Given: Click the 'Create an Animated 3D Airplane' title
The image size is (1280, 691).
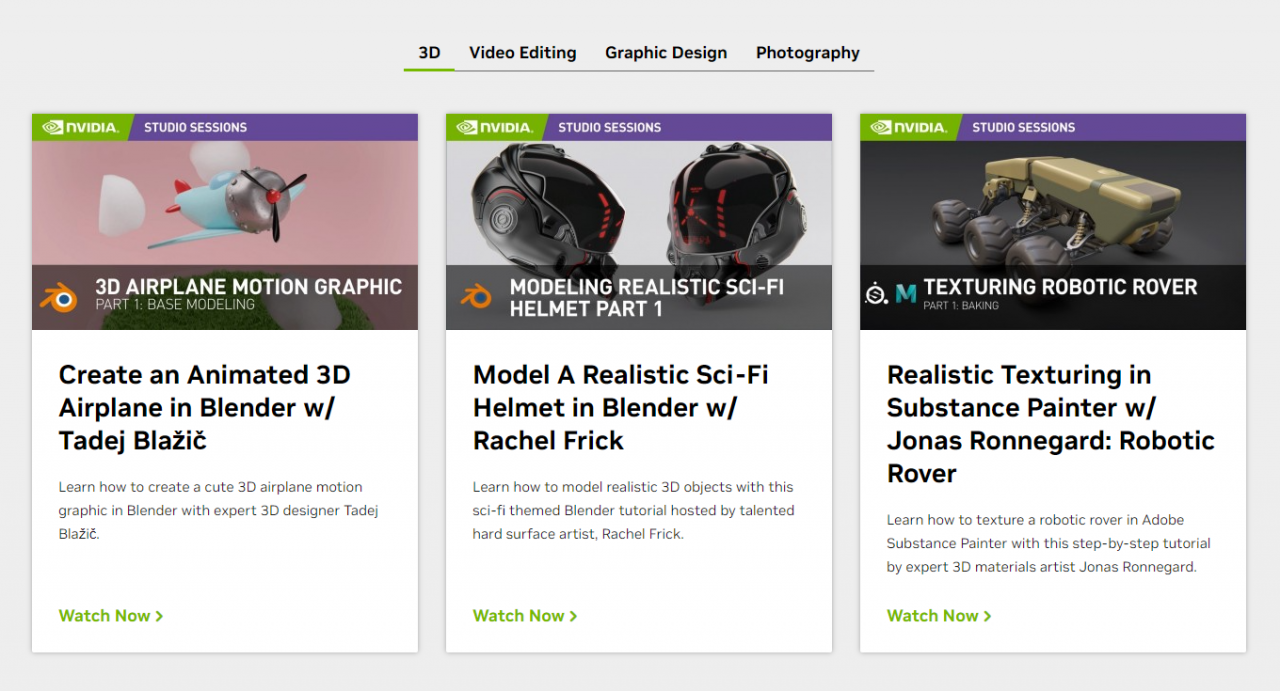Looking at the screenshot, I should 205,407.
